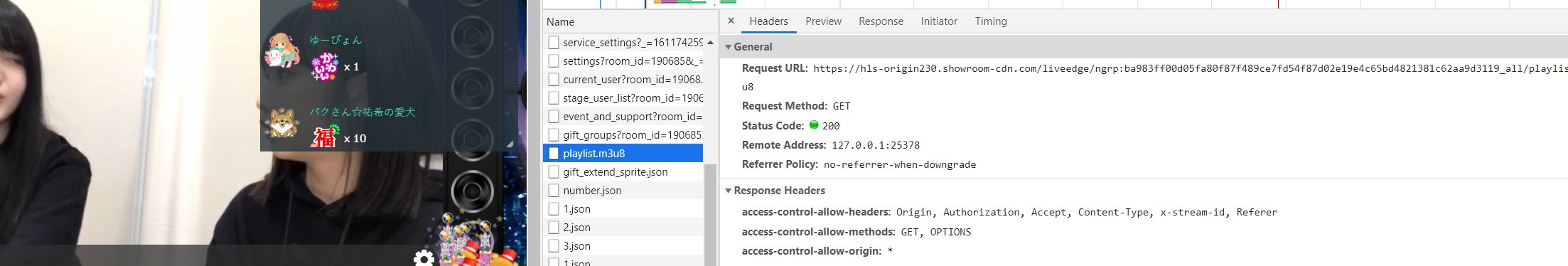This screenshot has height=266, width=1568.
Task: Click the file icon beside number.json
Action: (554, 190)
